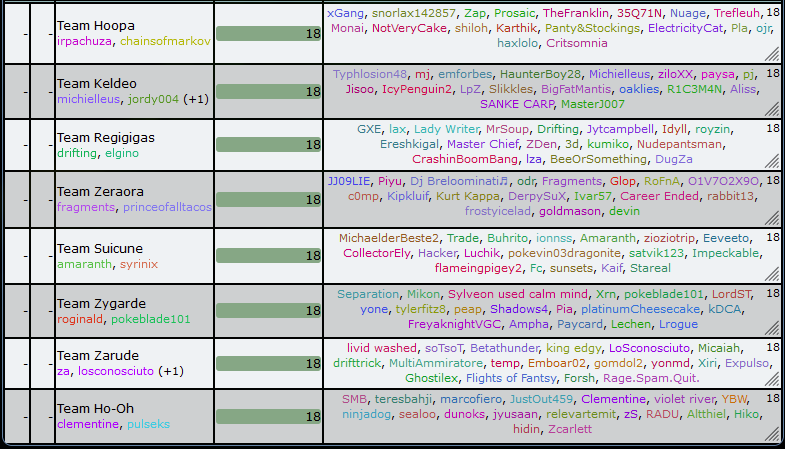This screenshot has width=785, height=449.
Task: Open irpachuza's profile link
Action: pyautogui.click(x=84, y=42)
